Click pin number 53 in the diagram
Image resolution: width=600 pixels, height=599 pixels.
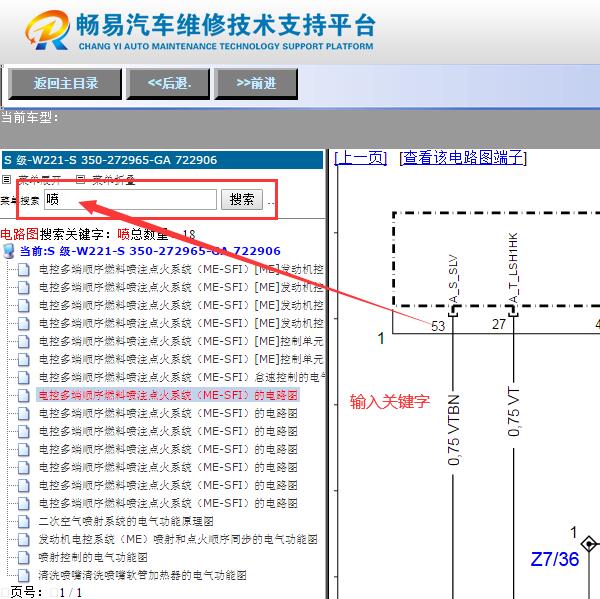pyautogui.click(x=438, y=326)
